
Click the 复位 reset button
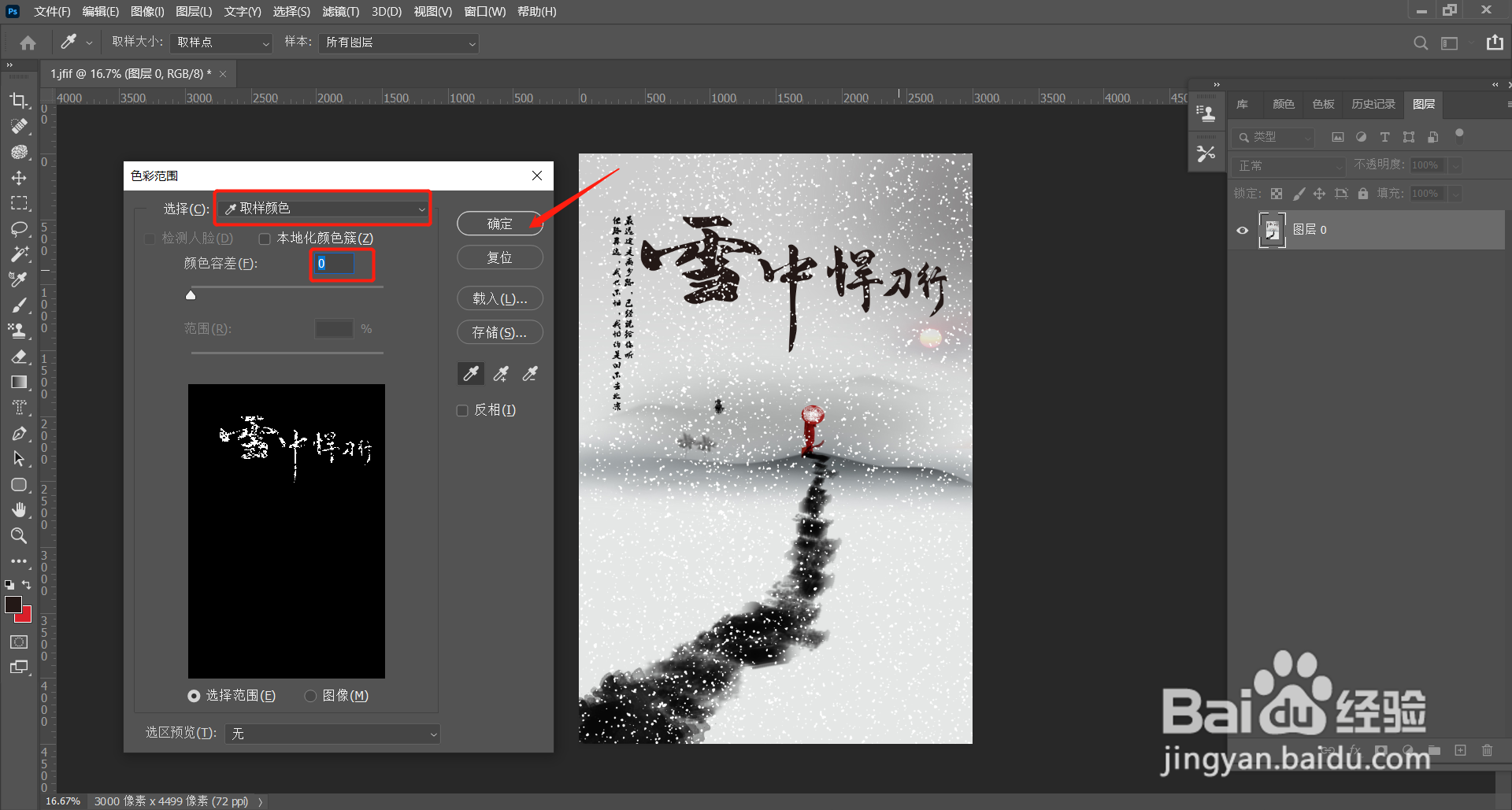tap(500, 258)
